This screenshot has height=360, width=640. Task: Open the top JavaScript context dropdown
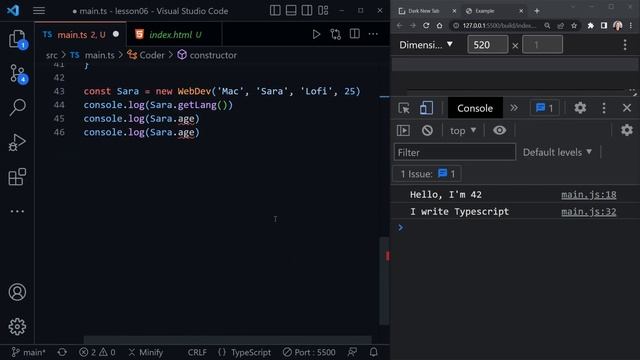pyautogui.click(x=463, y=131)
